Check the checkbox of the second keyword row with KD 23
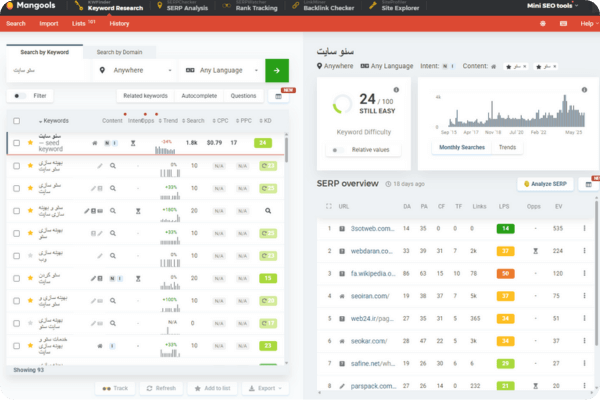The image size is (600, 400). click(x=16, y=166)
